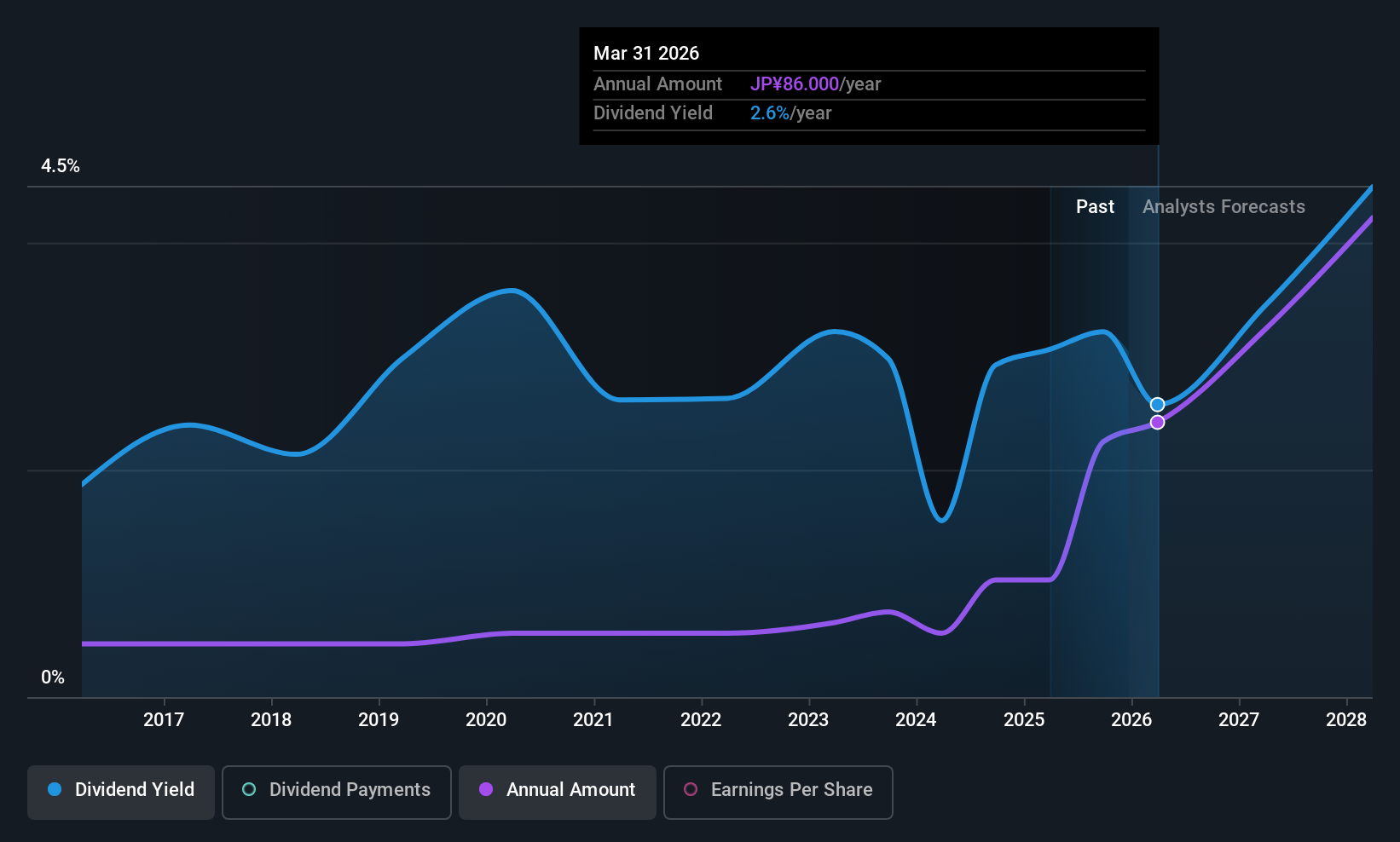Image resolution: width=1400 pixels, height=842 pixels.
Task: Click the 2024 x-axis label
Action: (x=916, y=719)
